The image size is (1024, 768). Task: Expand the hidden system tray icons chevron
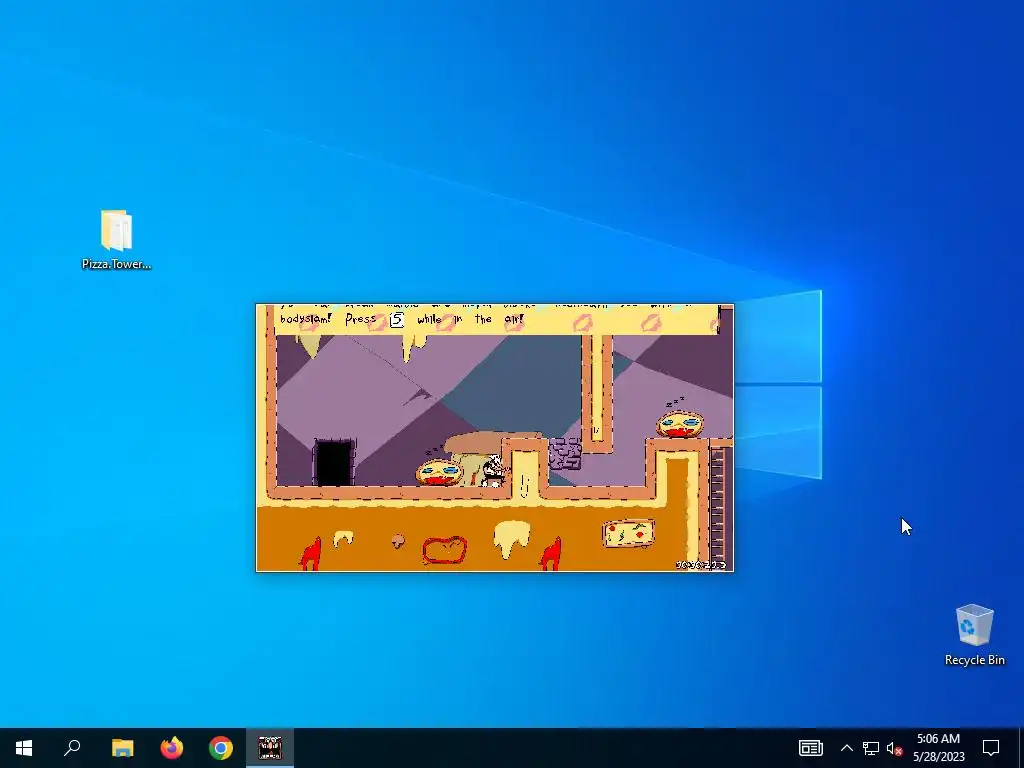tap(846, 748)
